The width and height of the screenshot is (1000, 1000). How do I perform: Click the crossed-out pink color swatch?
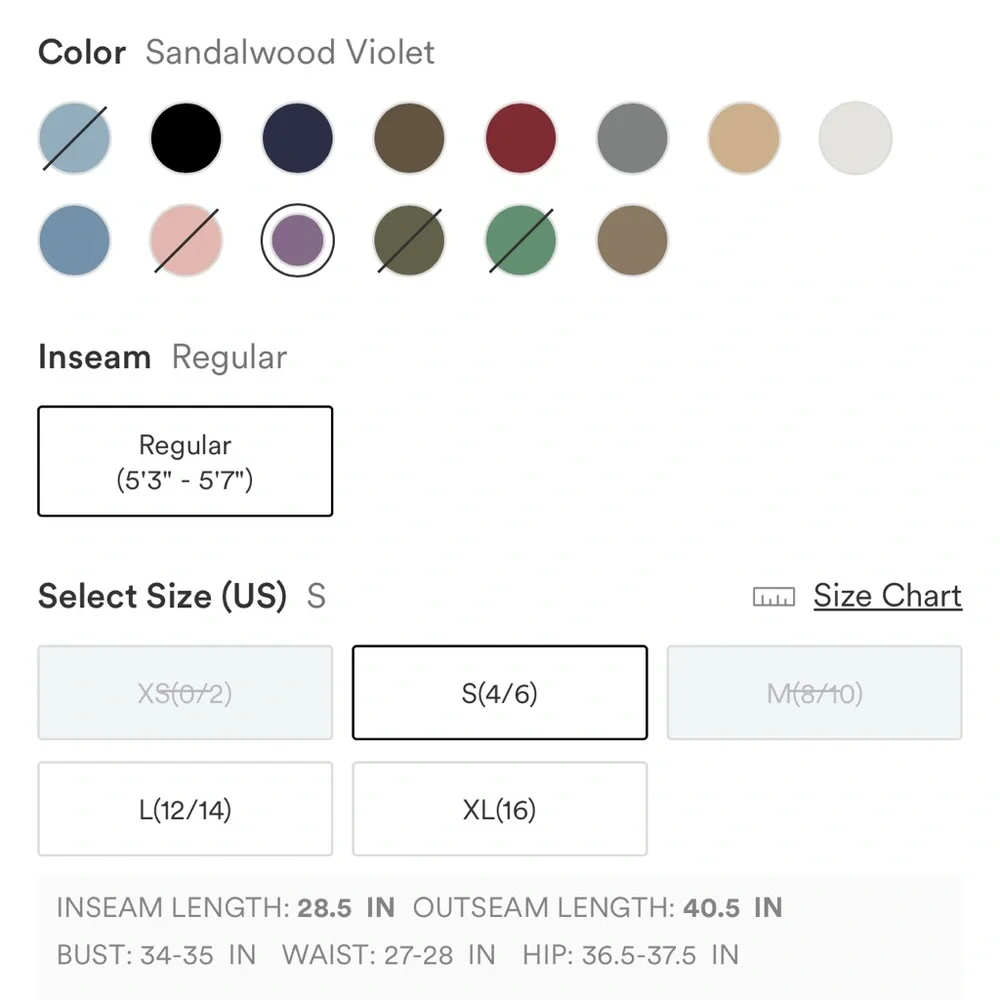click(186, 240)
